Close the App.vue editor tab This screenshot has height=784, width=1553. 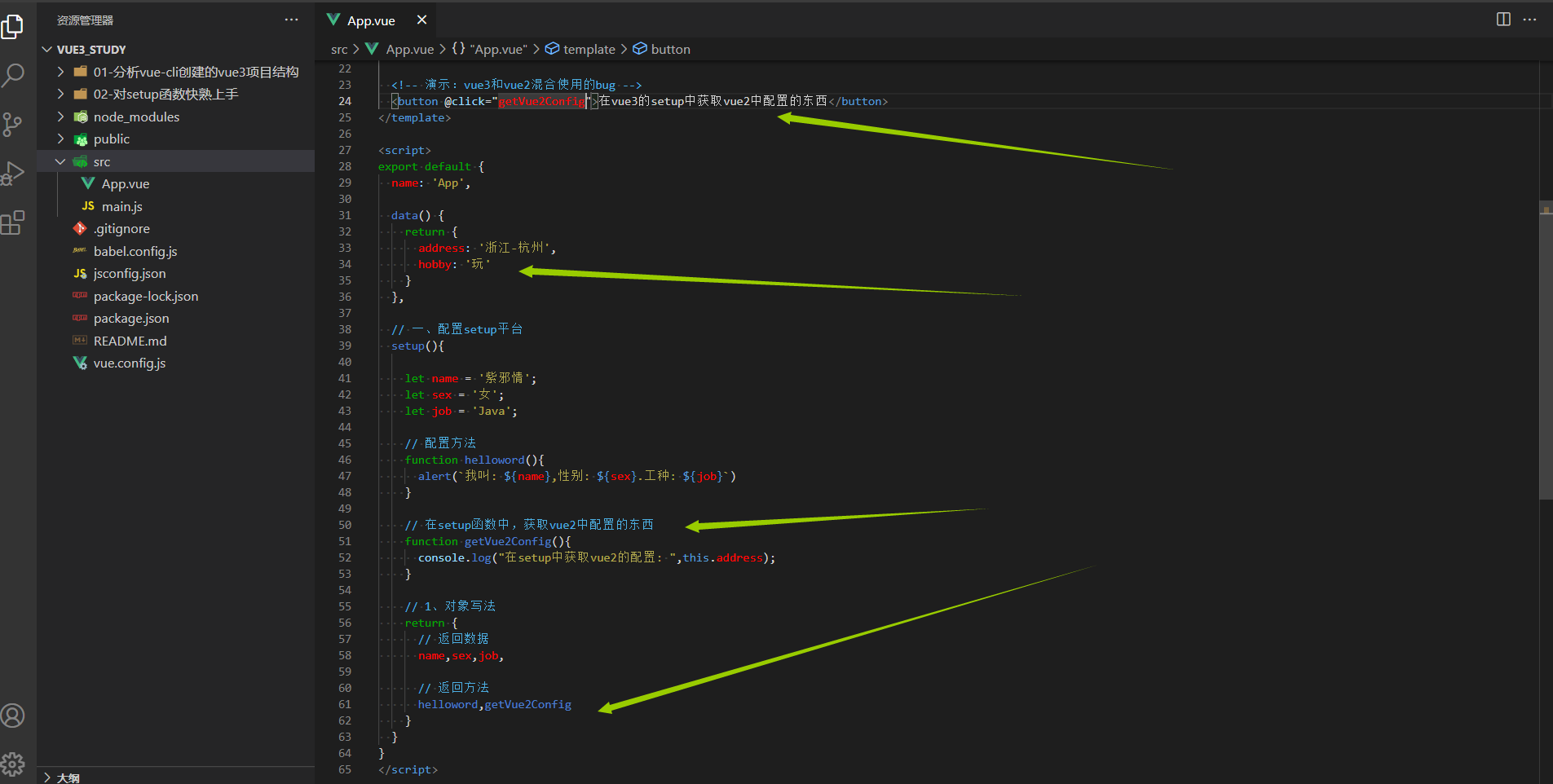[421, 20]
